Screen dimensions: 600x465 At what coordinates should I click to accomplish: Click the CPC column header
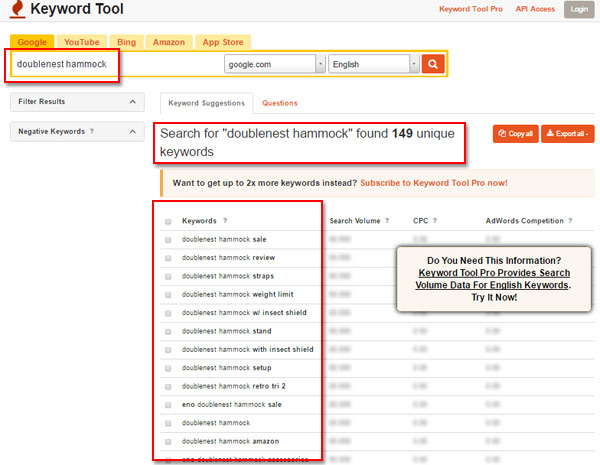click(421, 221)
